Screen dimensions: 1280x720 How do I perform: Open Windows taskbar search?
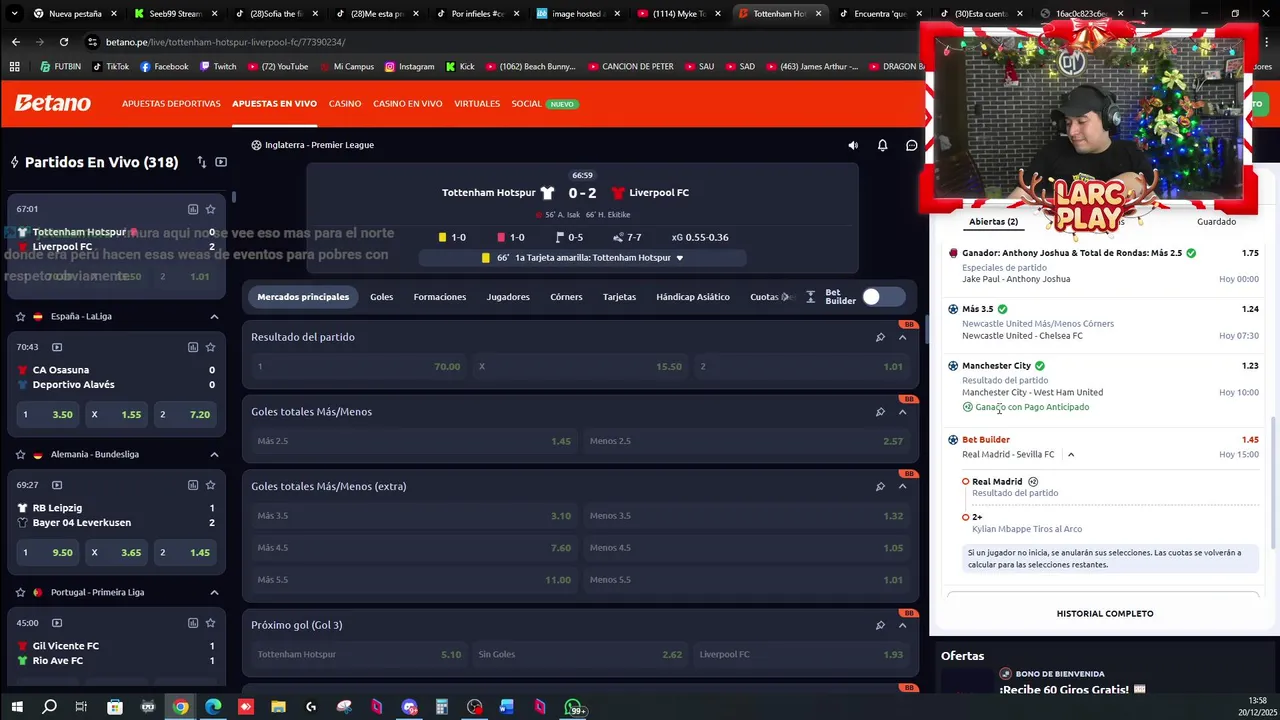tap(49, 707)
